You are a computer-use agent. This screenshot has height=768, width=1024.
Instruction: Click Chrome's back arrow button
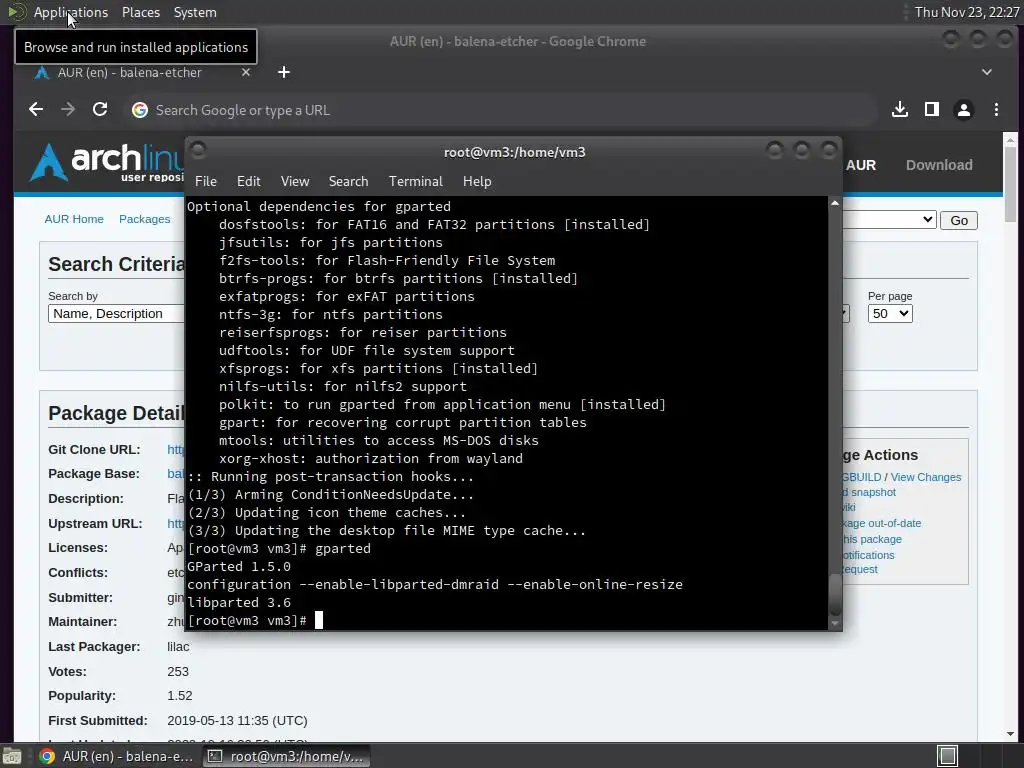[36, 110]
